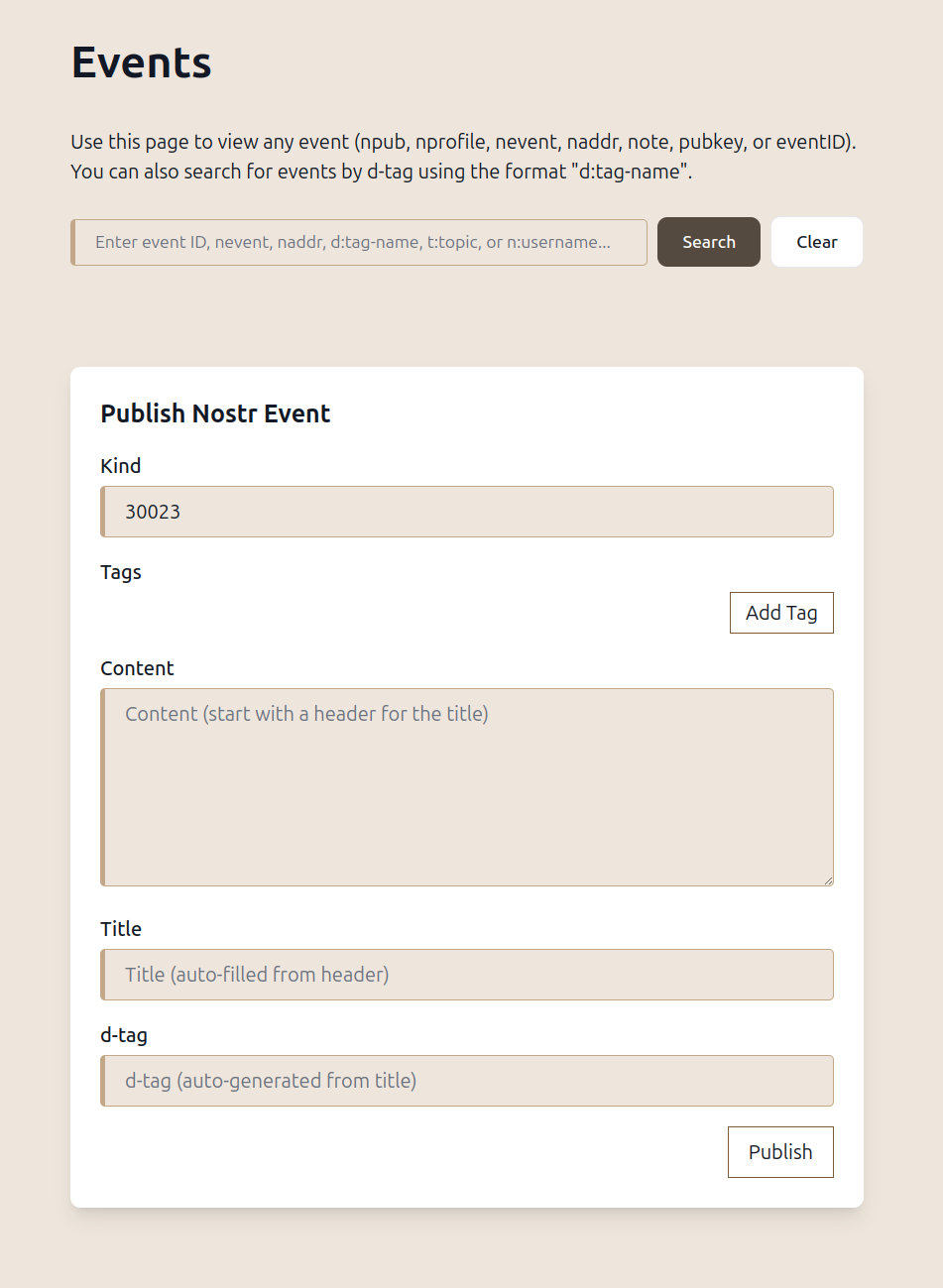Click the description line mentioning npub and nprofile
943x1288 pixels.
[463, 142]
